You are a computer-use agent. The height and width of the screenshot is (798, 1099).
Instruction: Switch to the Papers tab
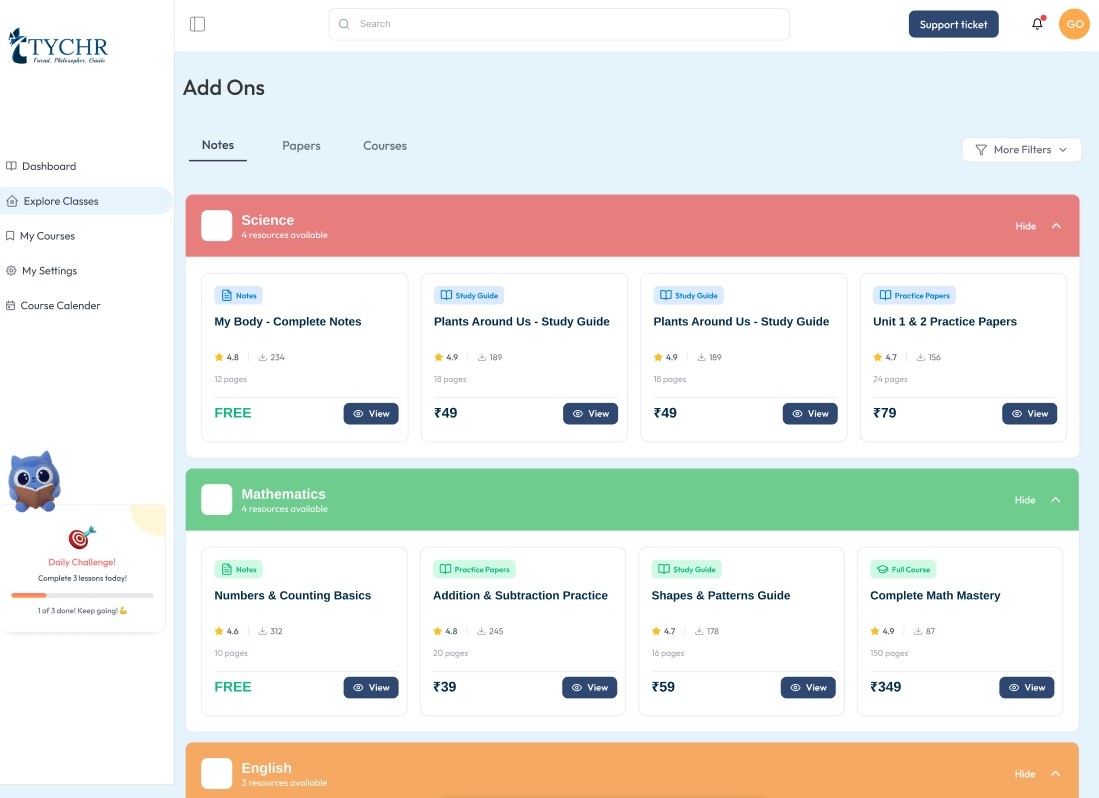pyautogui.click(x=301, y=146)
